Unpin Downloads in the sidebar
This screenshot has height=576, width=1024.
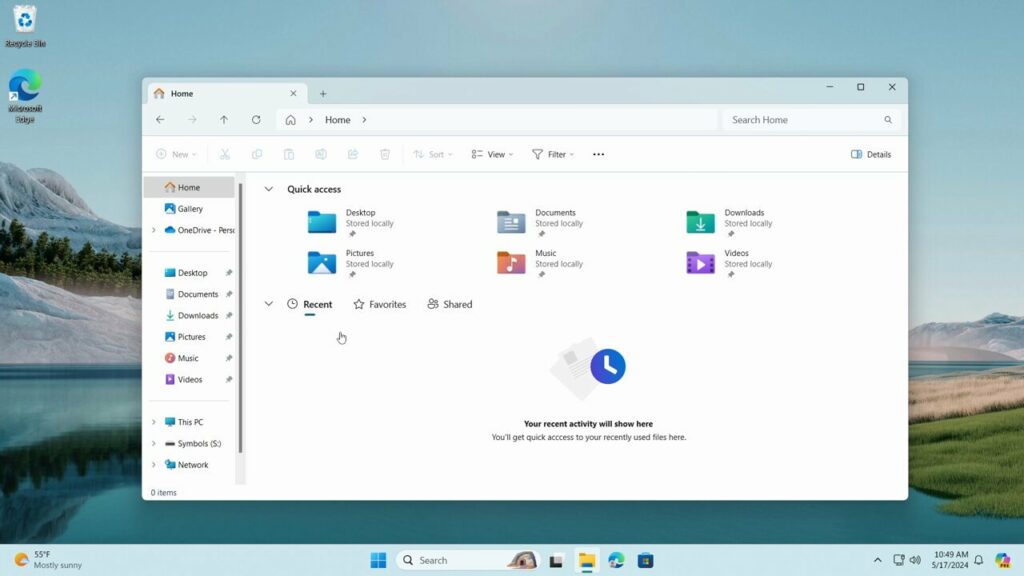(x=229, y=315)
